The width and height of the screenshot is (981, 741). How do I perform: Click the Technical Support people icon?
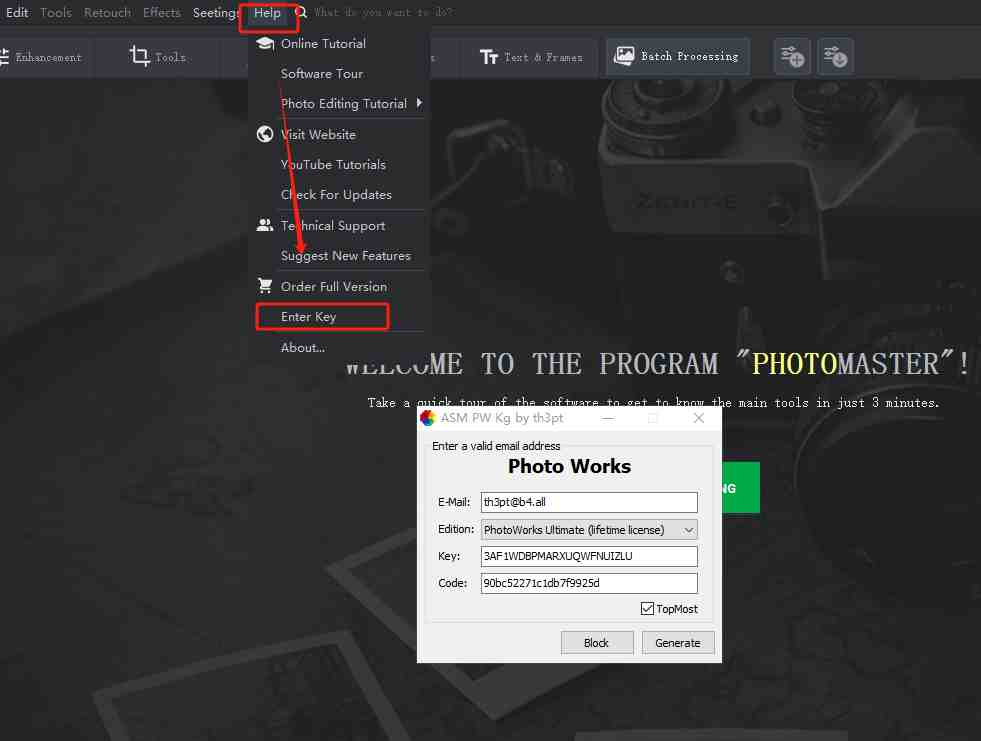coord(264,224)
